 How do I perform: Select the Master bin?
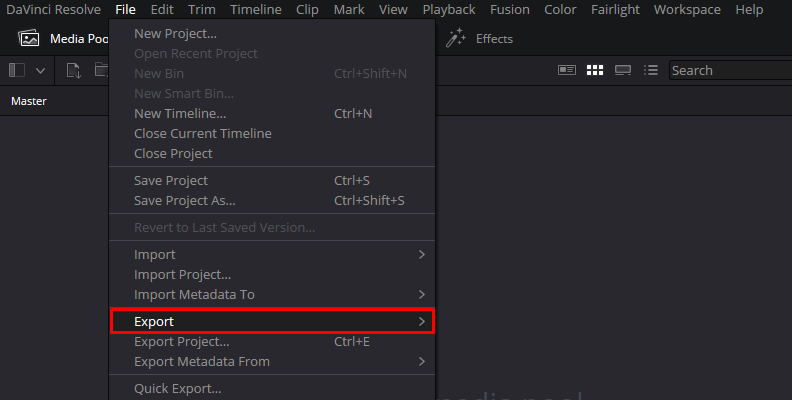click(29, 101)
